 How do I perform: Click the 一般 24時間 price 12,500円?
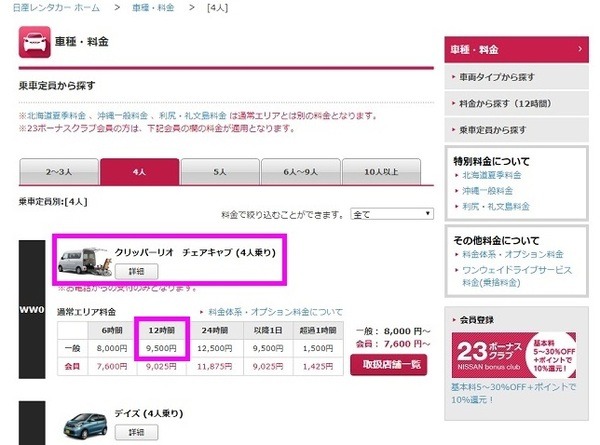pos(215,348)
